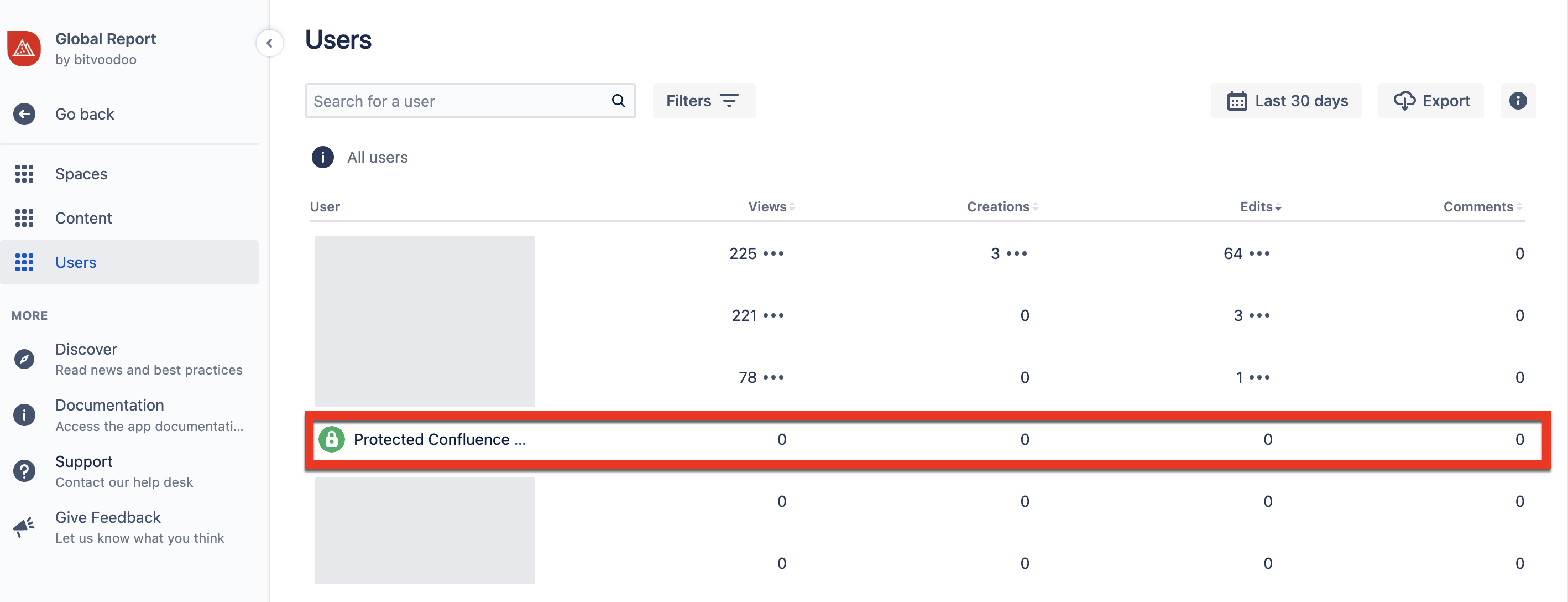Click the Export button
This screenshot has height=602, width=1568.
point(1430,101)
